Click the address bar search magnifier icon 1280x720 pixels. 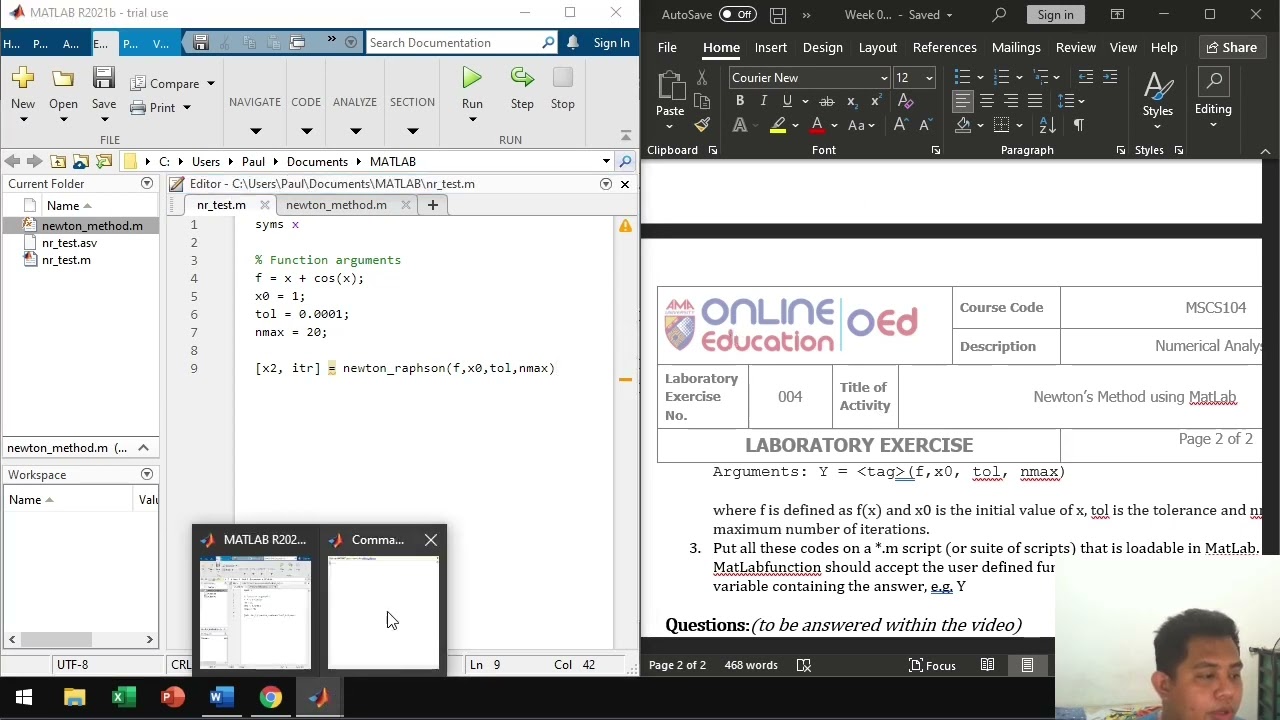click(626, 161)
